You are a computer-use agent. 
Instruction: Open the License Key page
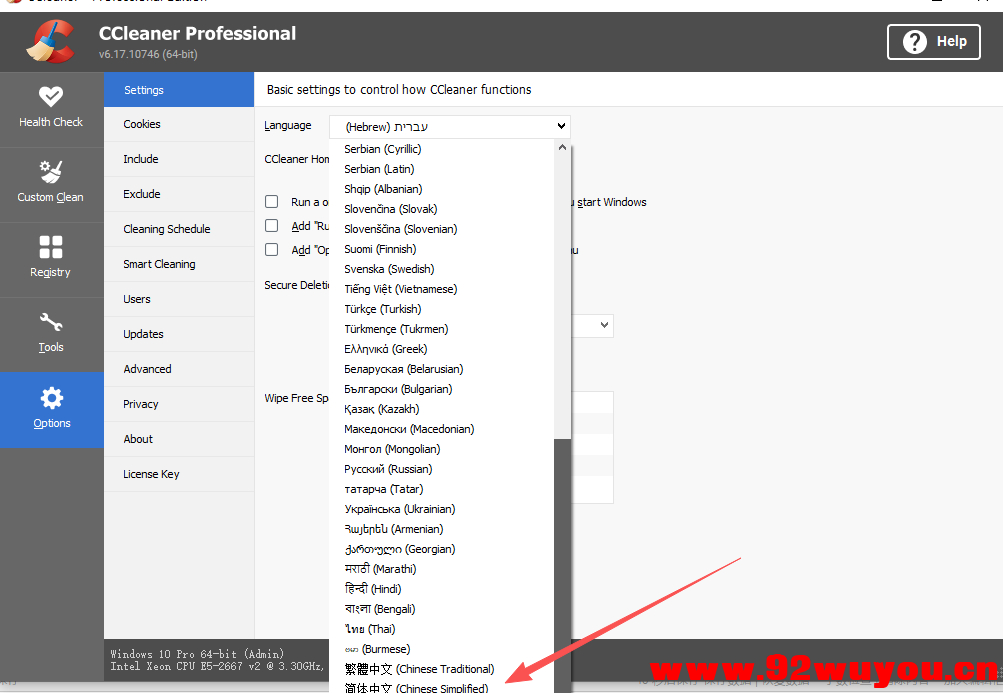(x=151, y=474)
